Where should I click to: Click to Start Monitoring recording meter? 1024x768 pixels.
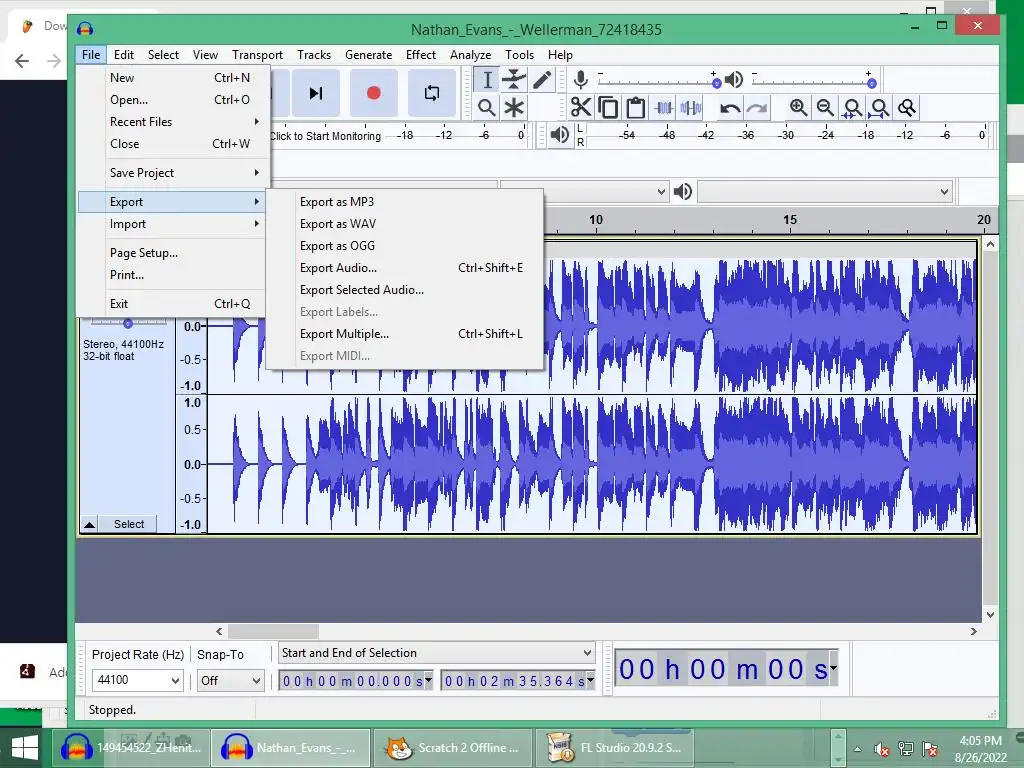click(325, 136)
